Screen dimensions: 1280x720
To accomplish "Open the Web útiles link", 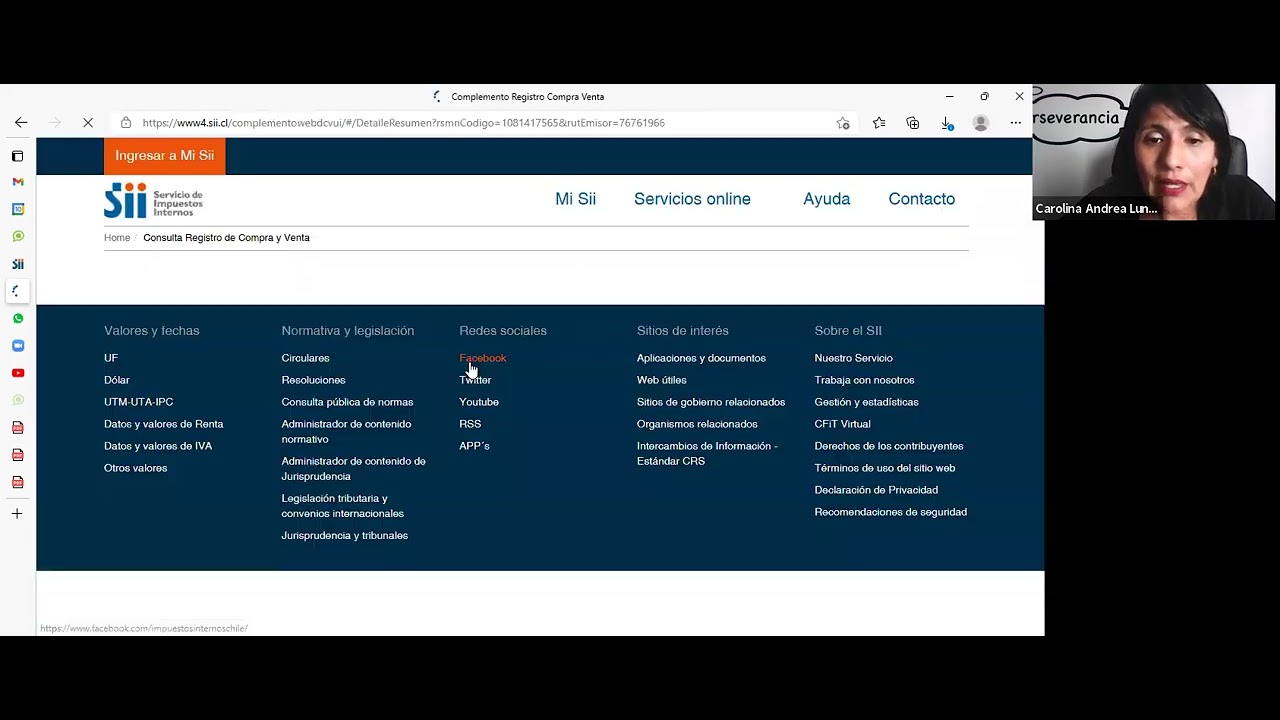I will point(661,380).
